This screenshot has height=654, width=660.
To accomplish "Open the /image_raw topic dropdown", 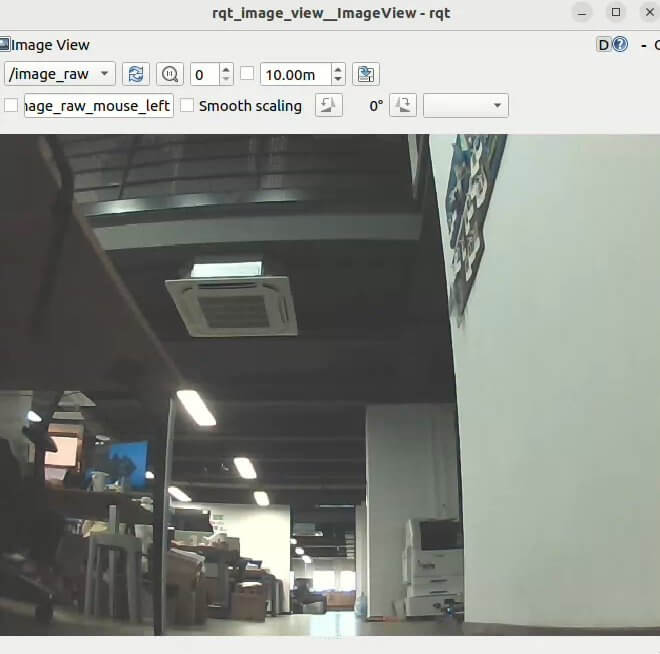I will tap(60, 74).
